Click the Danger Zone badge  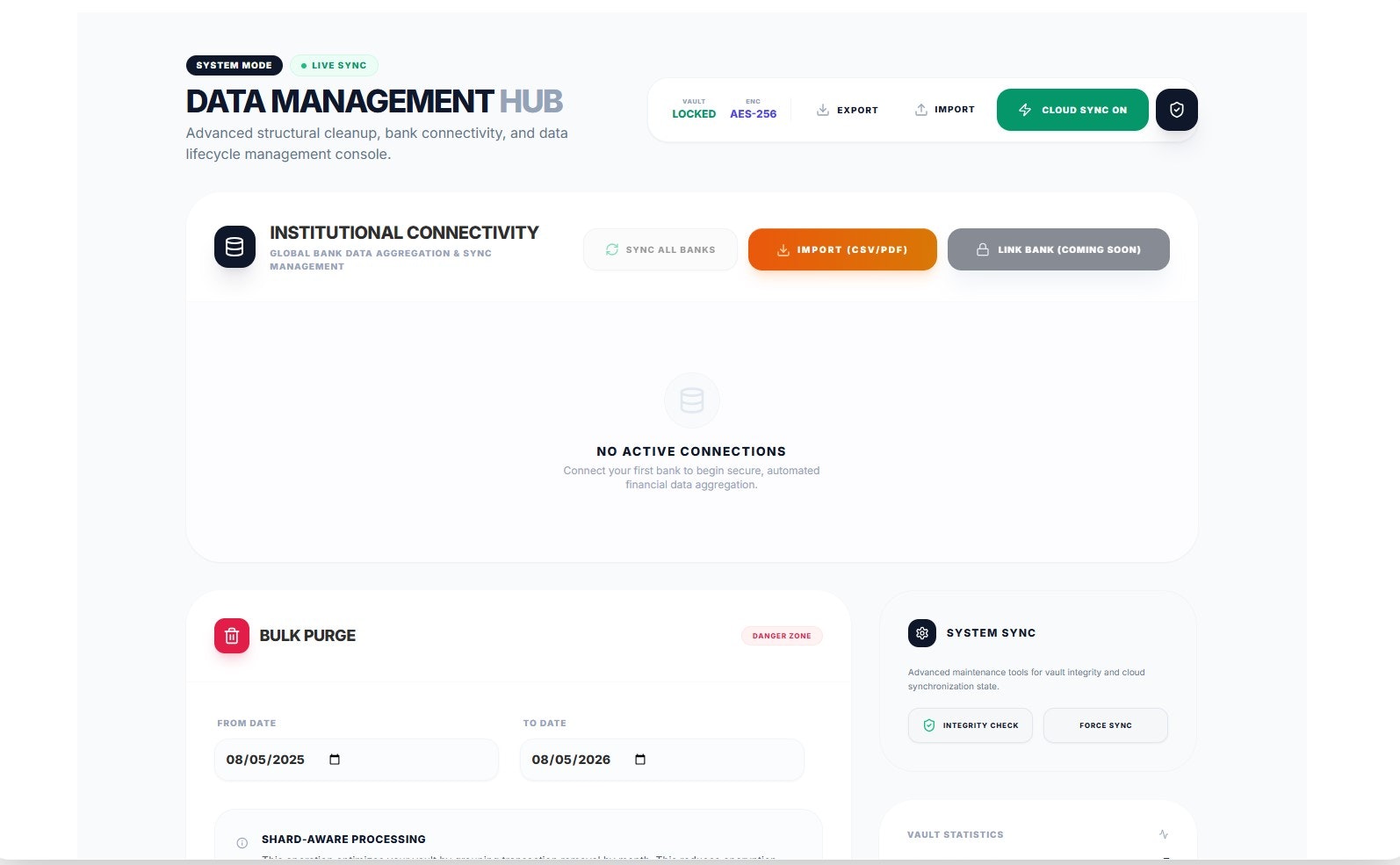point(782,636)
